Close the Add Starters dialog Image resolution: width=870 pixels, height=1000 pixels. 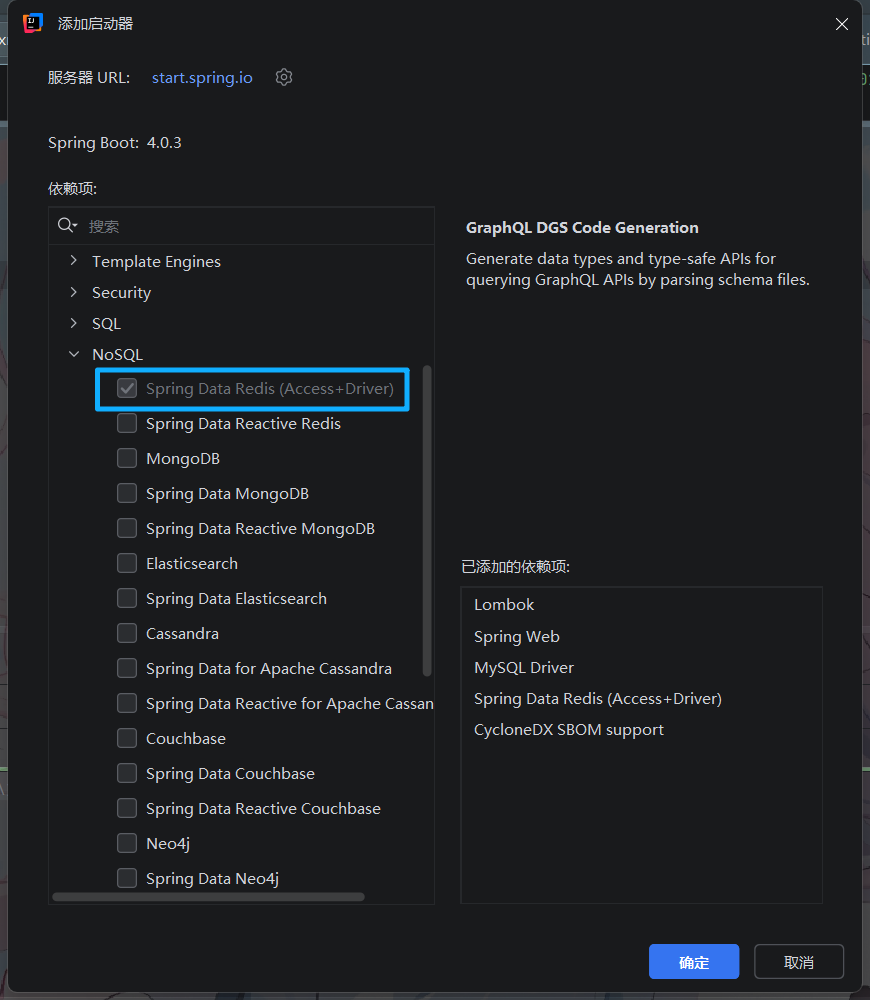point(842,24)
